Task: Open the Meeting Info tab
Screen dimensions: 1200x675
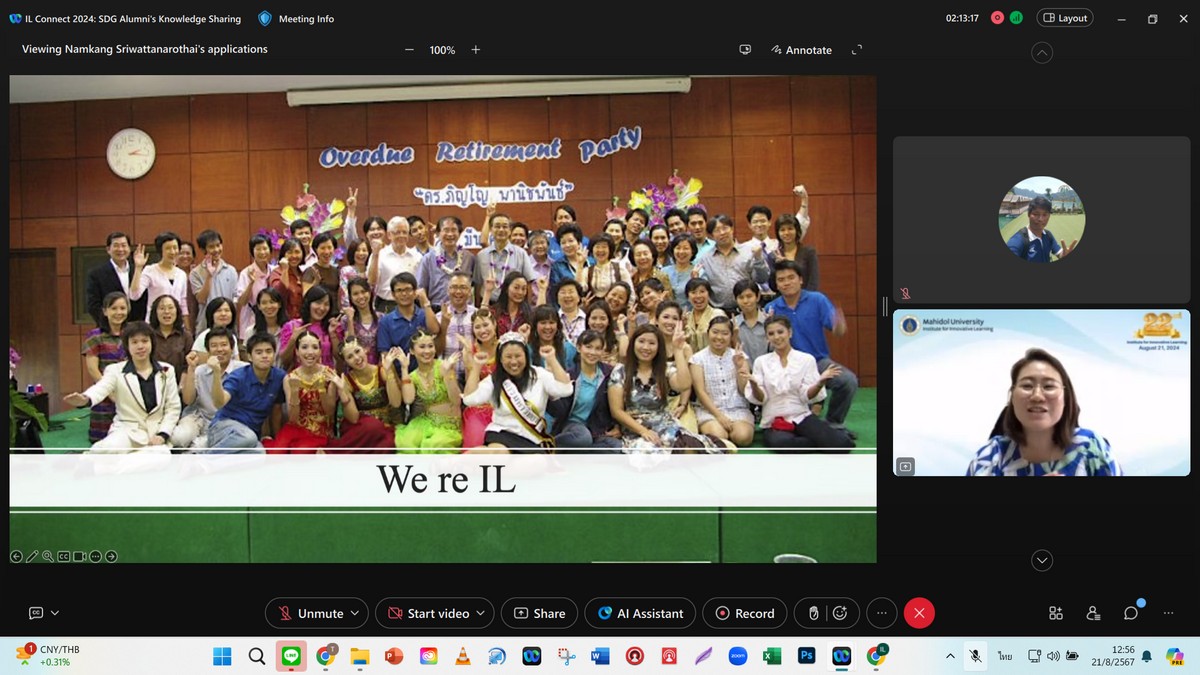Action: pyautogui.click(x=305, y=18)
